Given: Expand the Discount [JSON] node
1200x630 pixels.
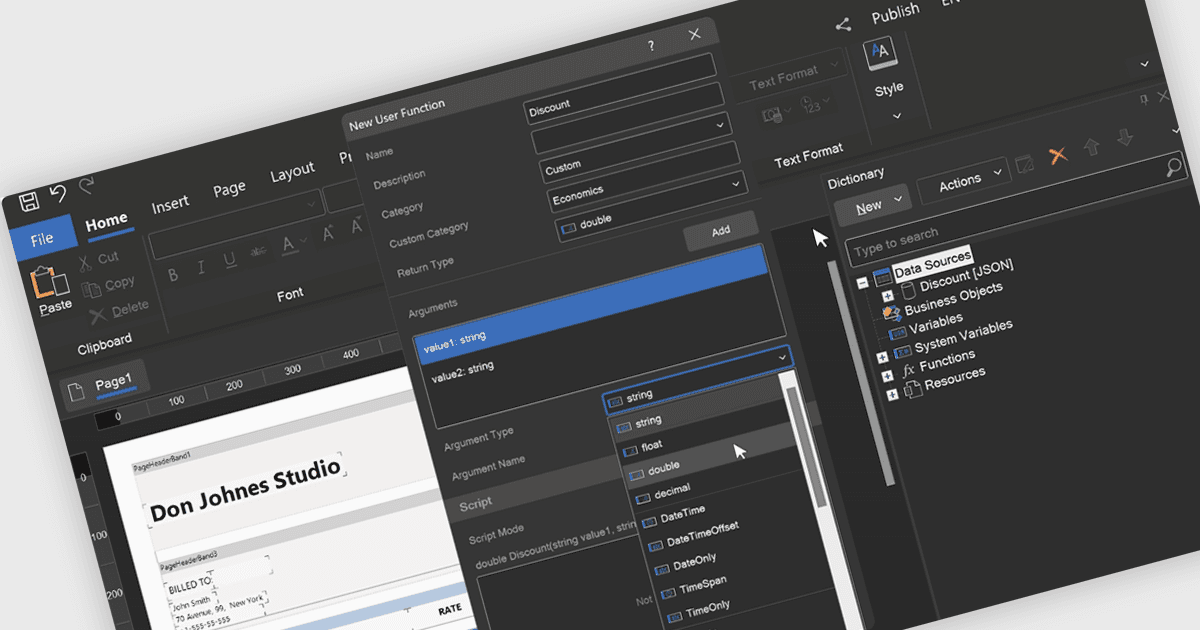Looking at the screenshot, I should click(x=887, y=296).
